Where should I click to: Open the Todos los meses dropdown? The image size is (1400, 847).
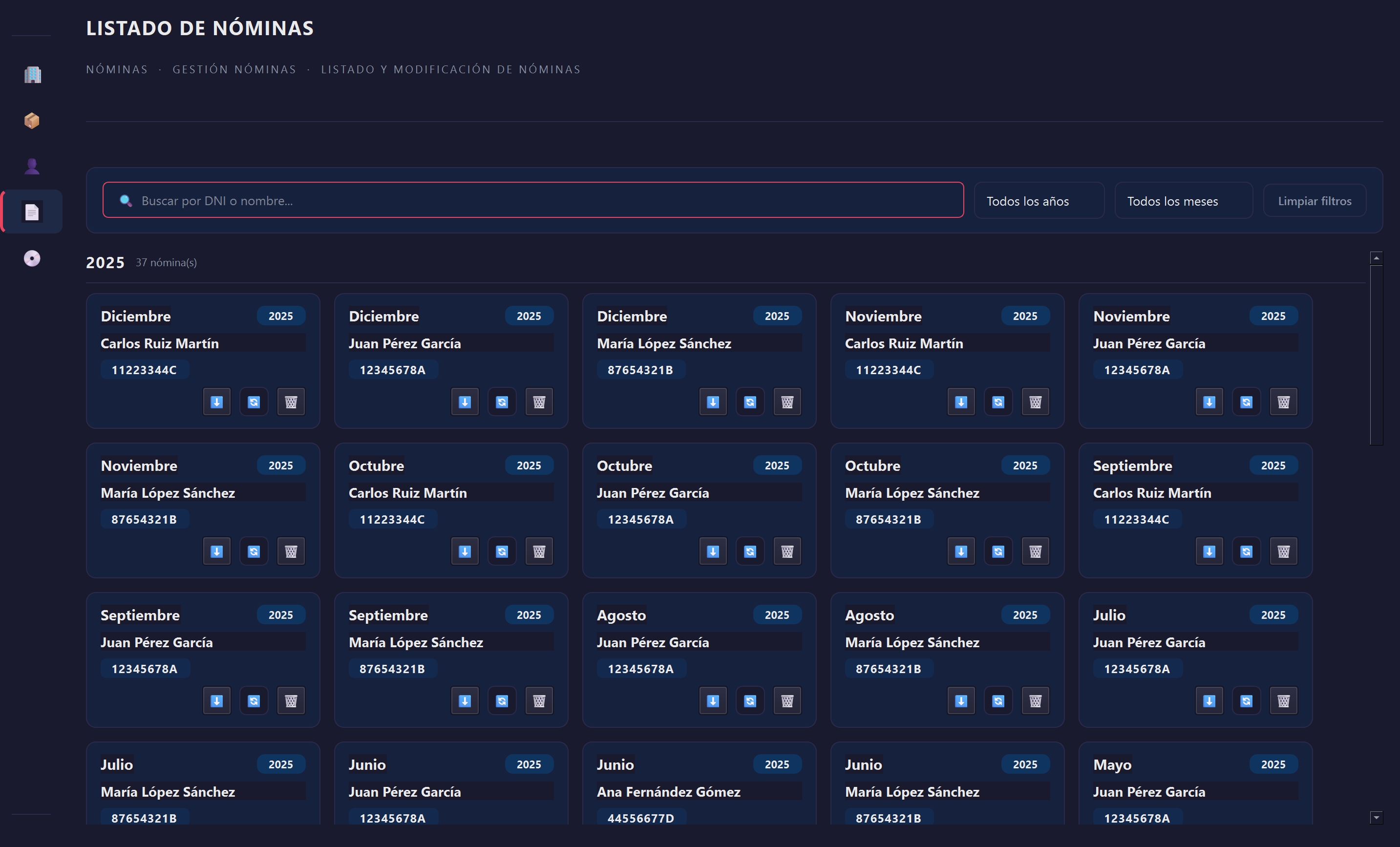(1184, 201)
